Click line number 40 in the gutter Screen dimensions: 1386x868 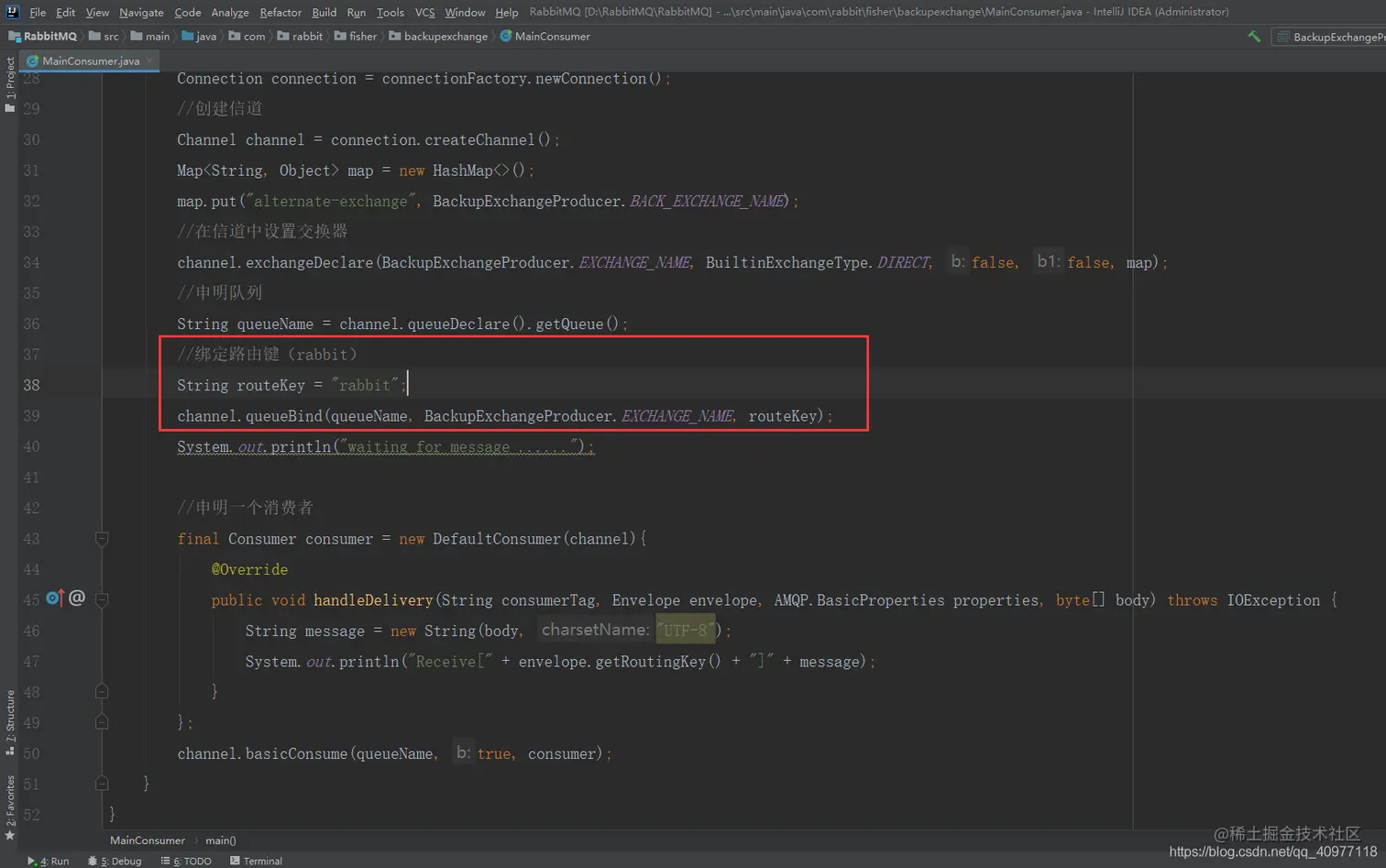(32, 446)
